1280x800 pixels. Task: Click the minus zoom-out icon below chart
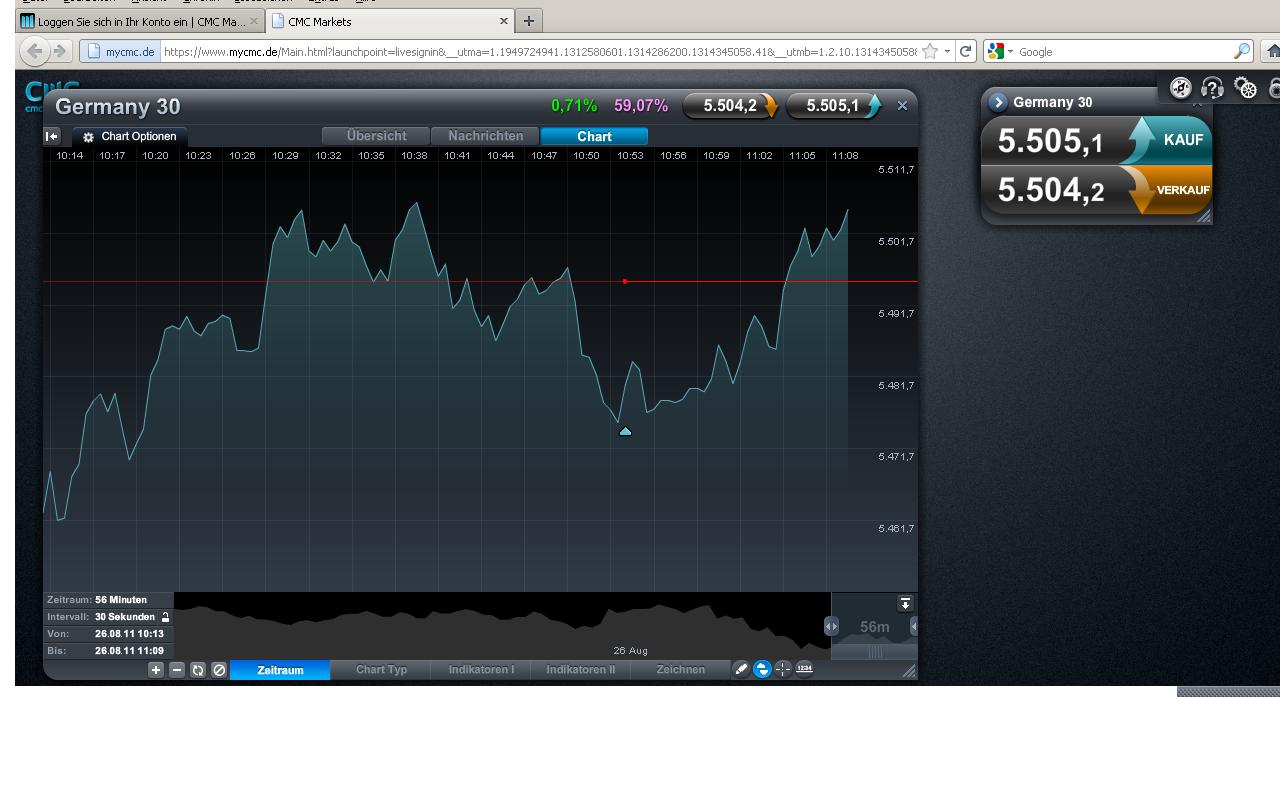tap(177, 670)
